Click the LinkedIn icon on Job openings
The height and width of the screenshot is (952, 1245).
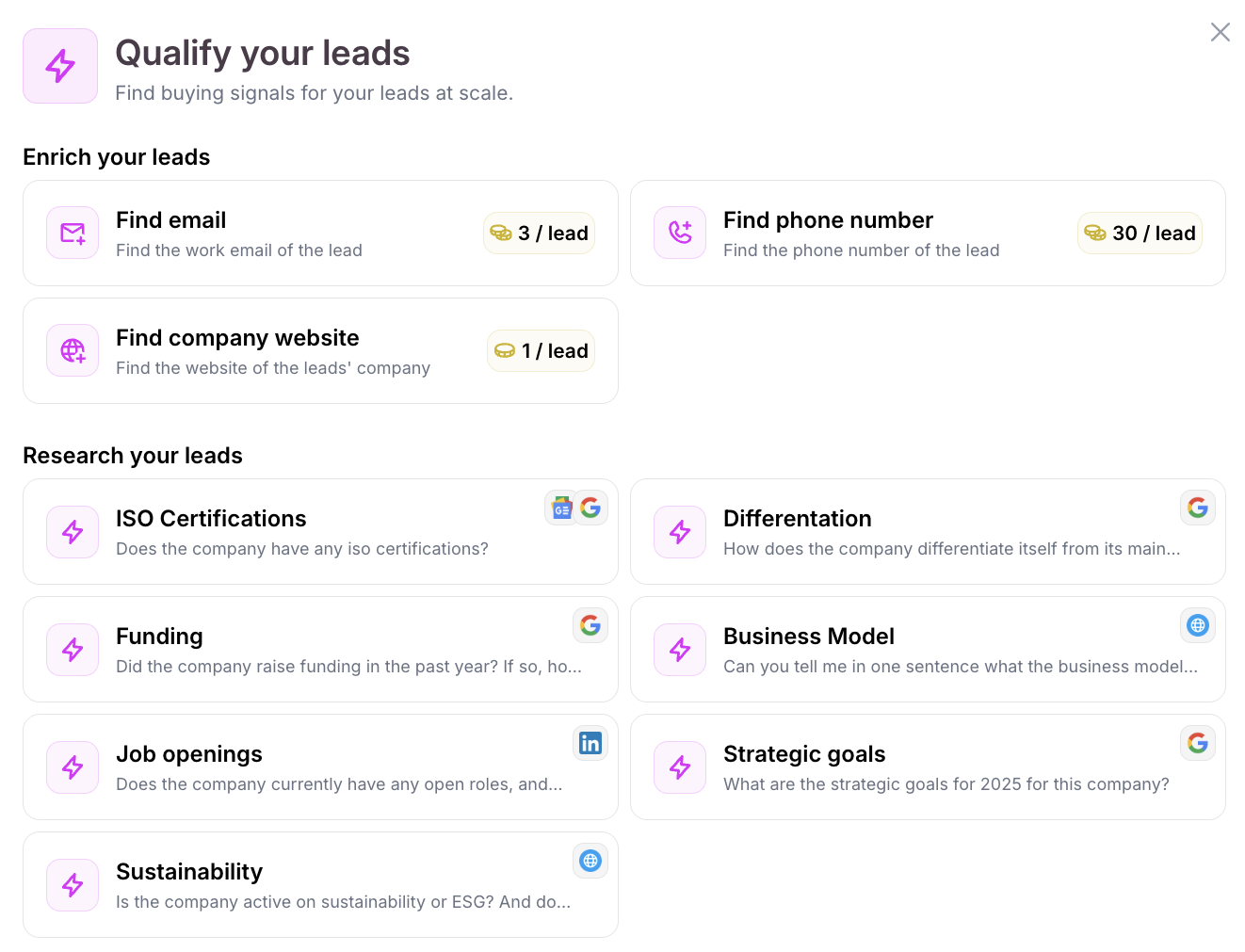point(590,743)
